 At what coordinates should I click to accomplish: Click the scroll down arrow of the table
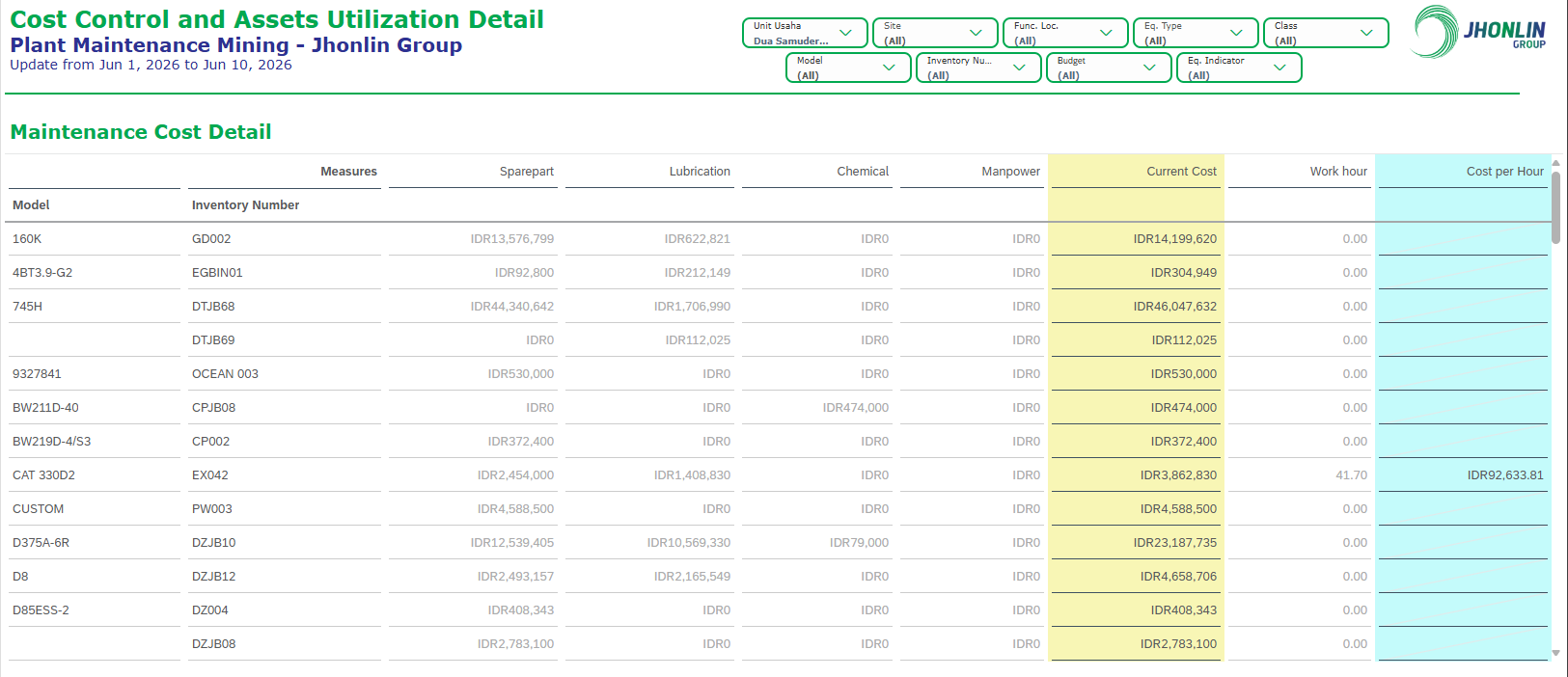1555,653
